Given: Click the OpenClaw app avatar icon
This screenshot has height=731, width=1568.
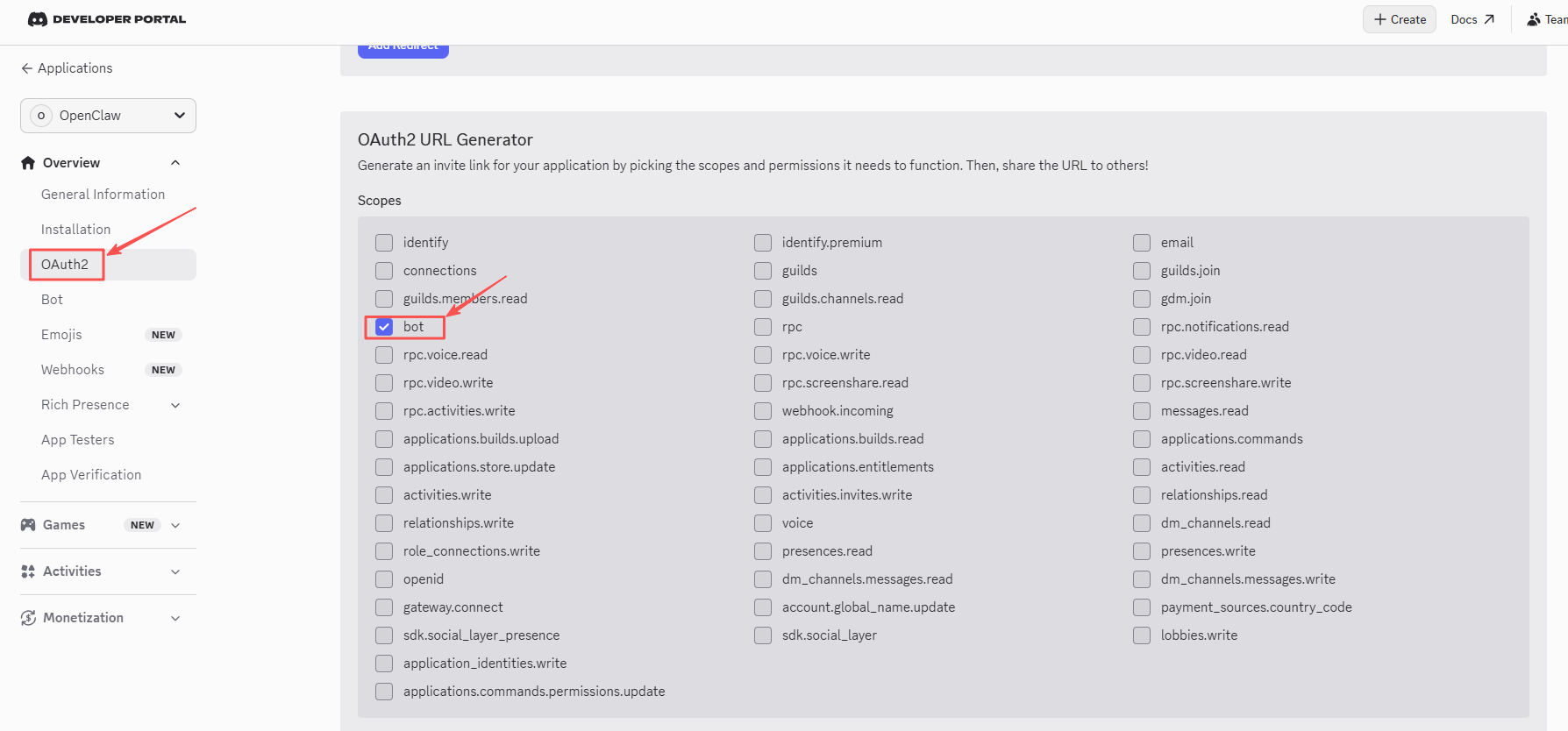Looking at the screenshot, I should coord(41,116).
